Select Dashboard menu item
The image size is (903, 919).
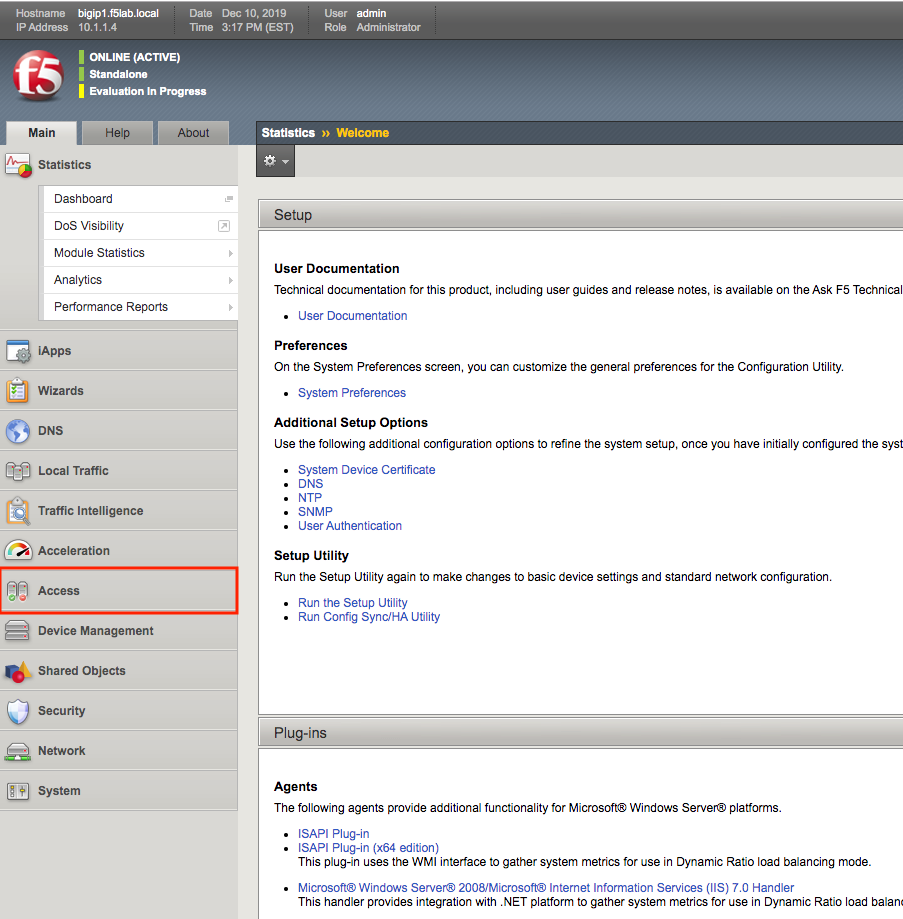141,199
